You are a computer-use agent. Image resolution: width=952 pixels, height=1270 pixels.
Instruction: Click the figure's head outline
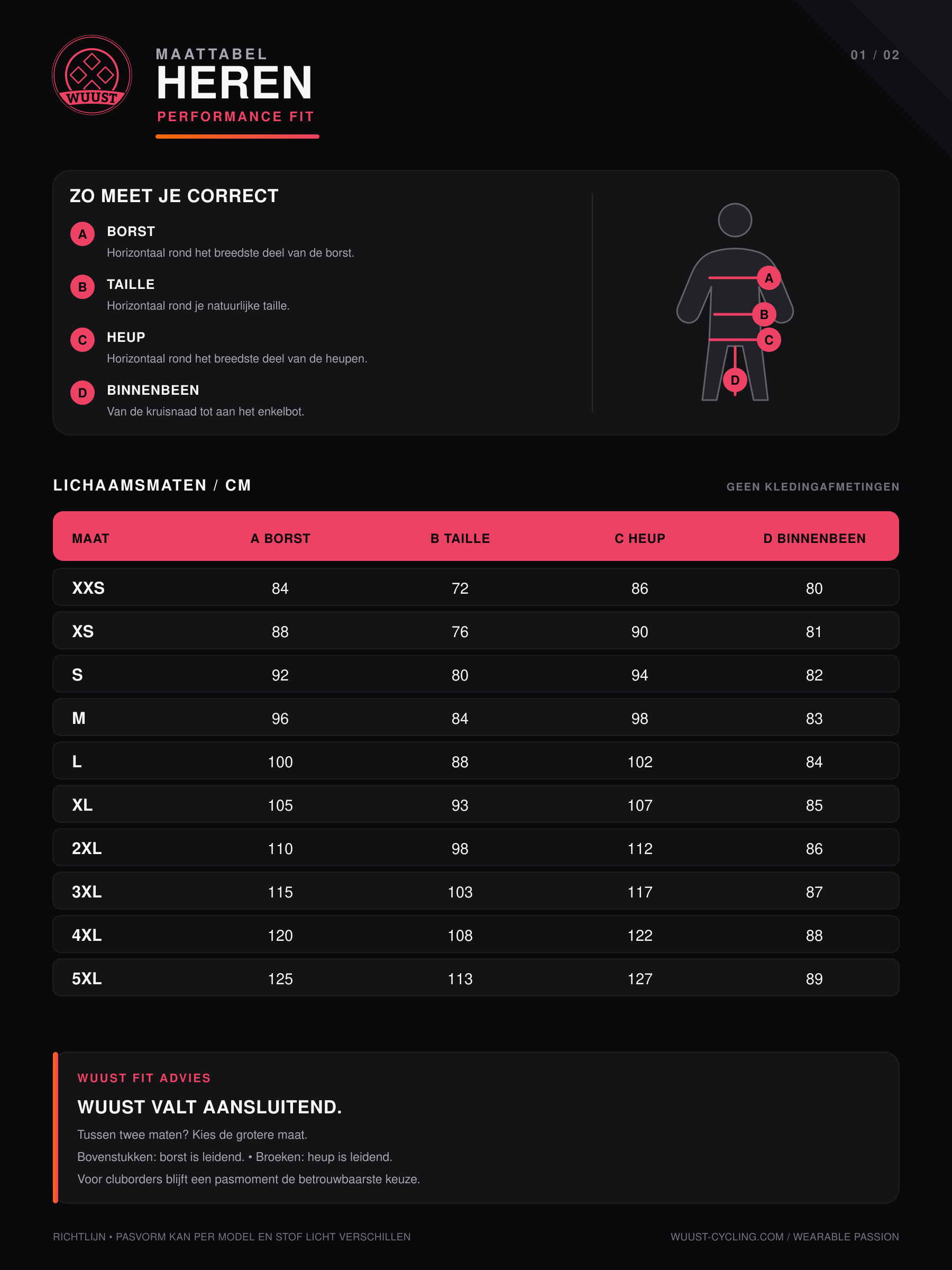point(735,220)
